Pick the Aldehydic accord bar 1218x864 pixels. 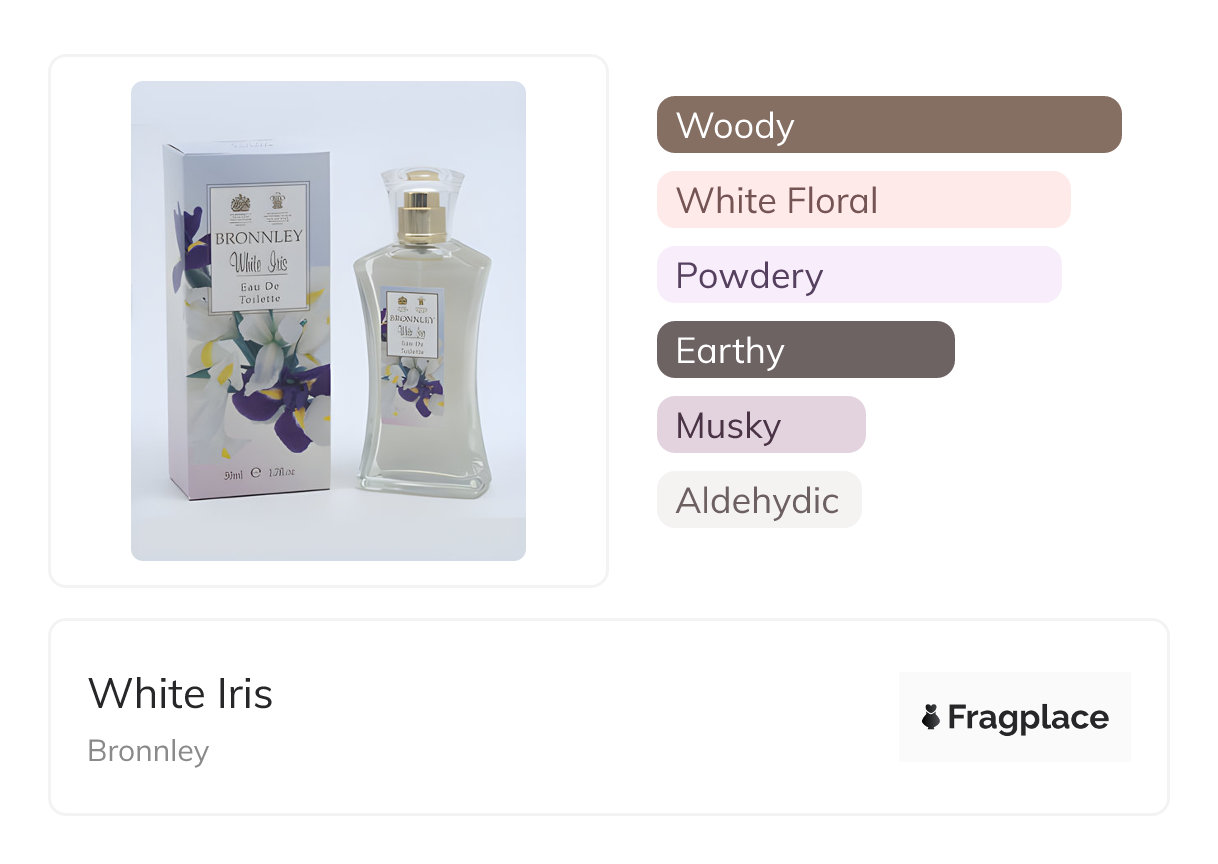tap(758, 500)
